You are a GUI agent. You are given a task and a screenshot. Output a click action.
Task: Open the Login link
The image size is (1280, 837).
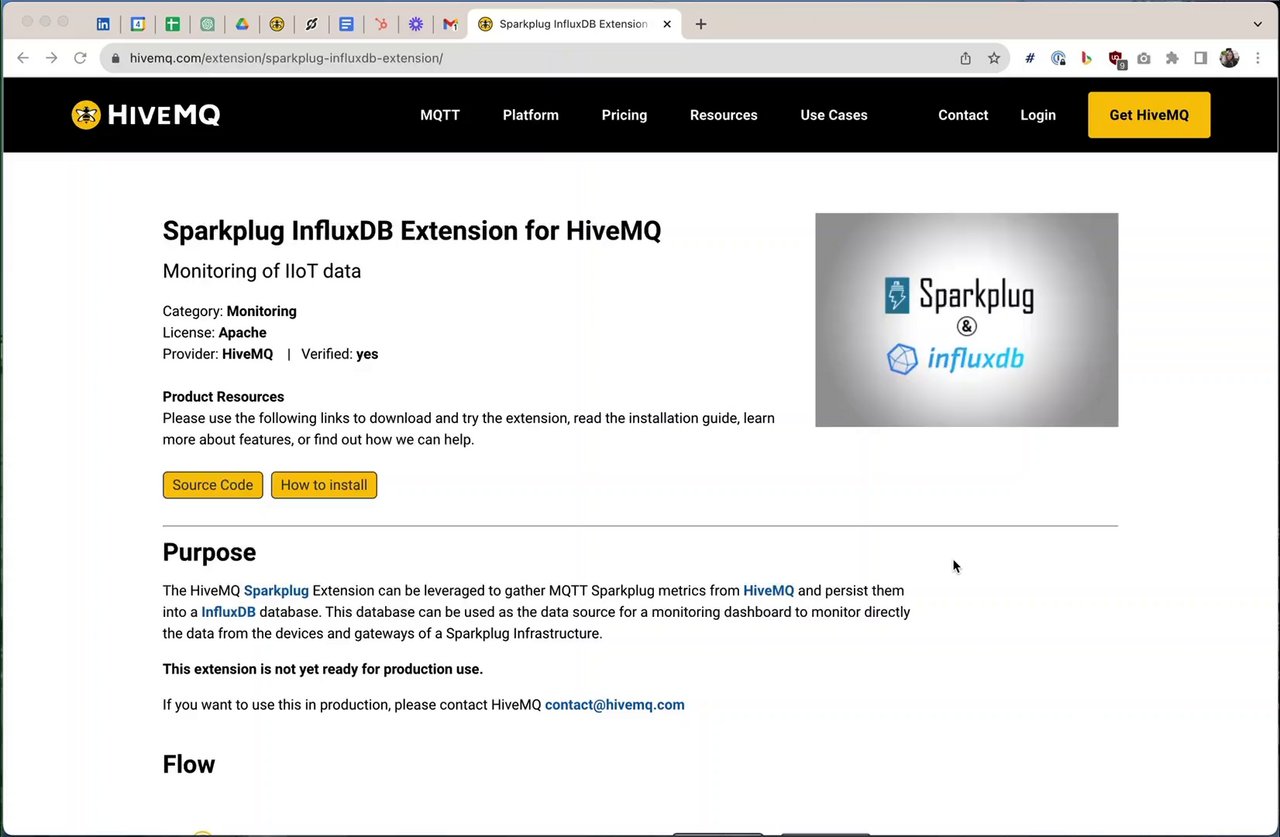[1038, 115]
